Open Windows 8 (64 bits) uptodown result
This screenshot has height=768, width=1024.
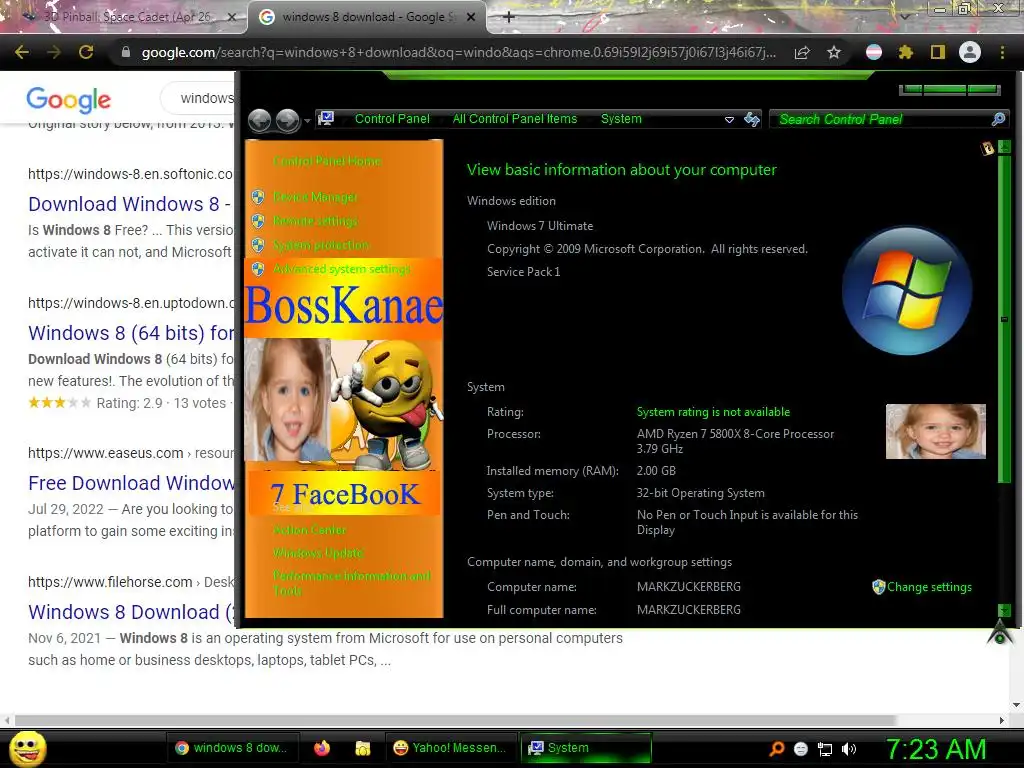click(x=131, y=333)
